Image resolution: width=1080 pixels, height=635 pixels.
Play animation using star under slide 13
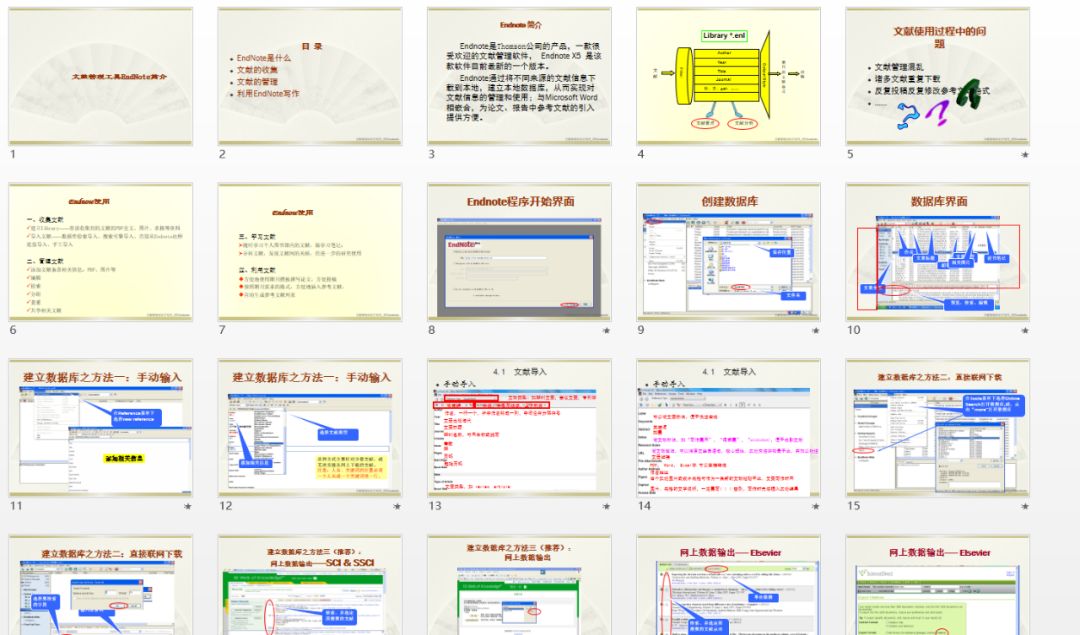(x=606, y=506)
